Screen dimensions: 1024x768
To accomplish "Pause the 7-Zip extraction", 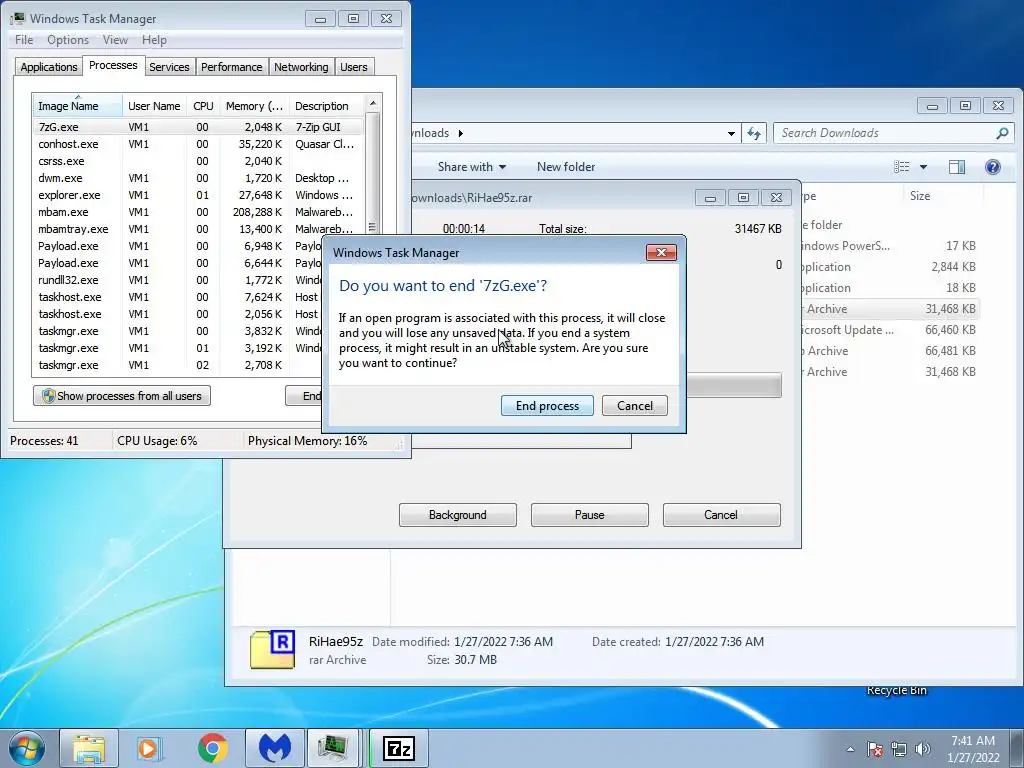I will (x=590, y=515).
